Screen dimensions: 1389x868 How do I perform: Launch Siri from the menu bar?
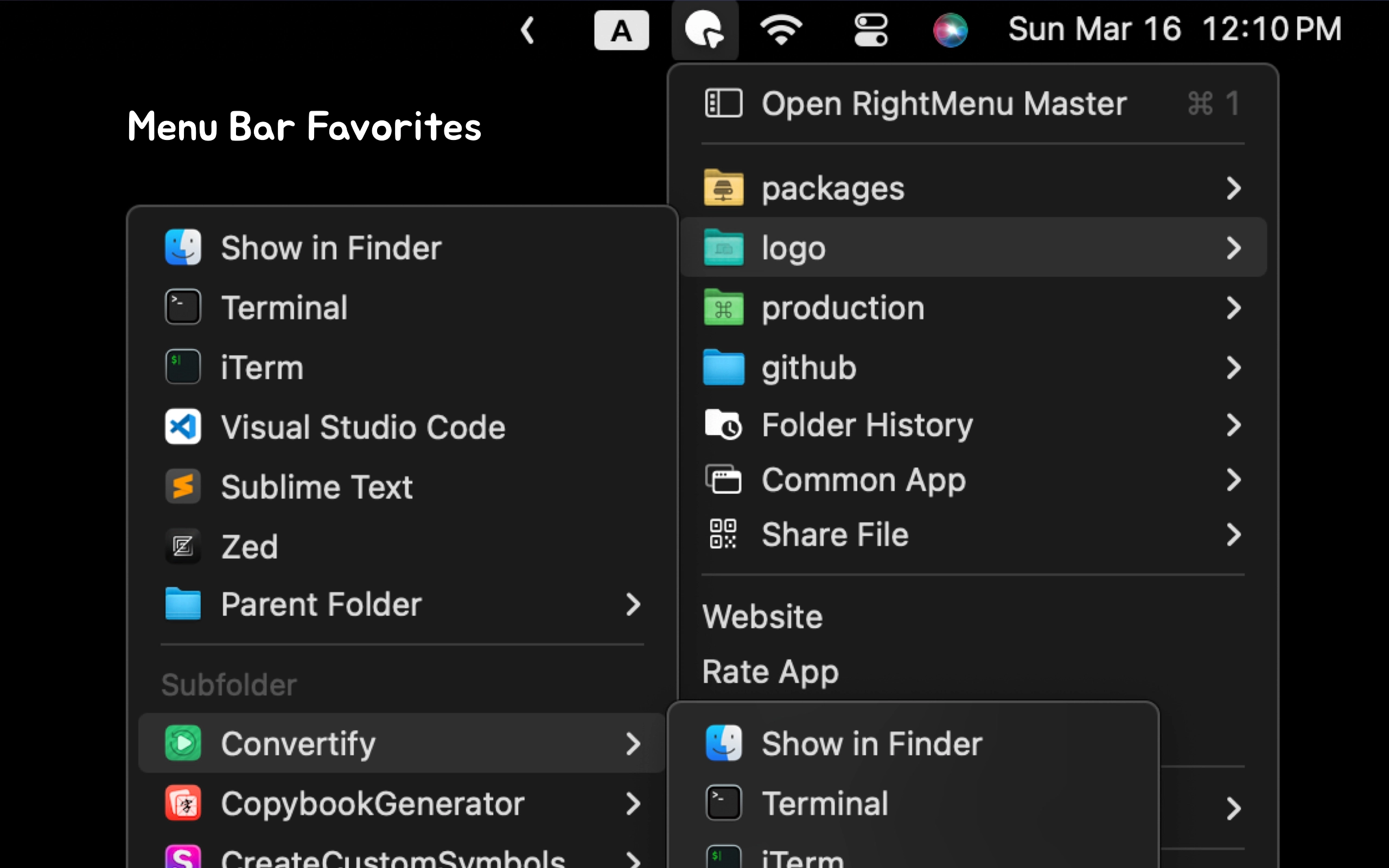pos(951,30)
